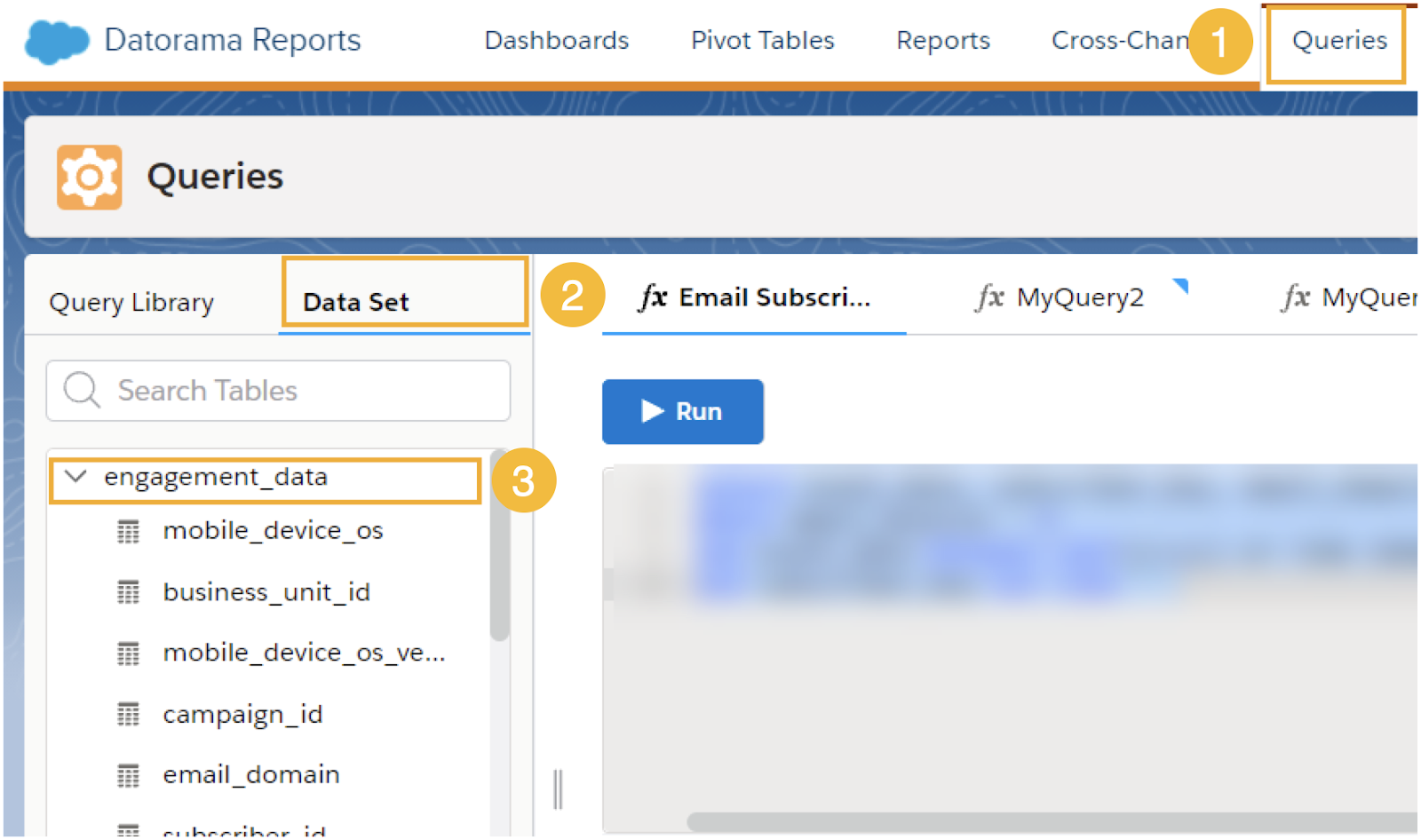The image size is (1421, 840).
Task: Click the table icon beside business_unit_id
Action: click(x=129, y=592)
